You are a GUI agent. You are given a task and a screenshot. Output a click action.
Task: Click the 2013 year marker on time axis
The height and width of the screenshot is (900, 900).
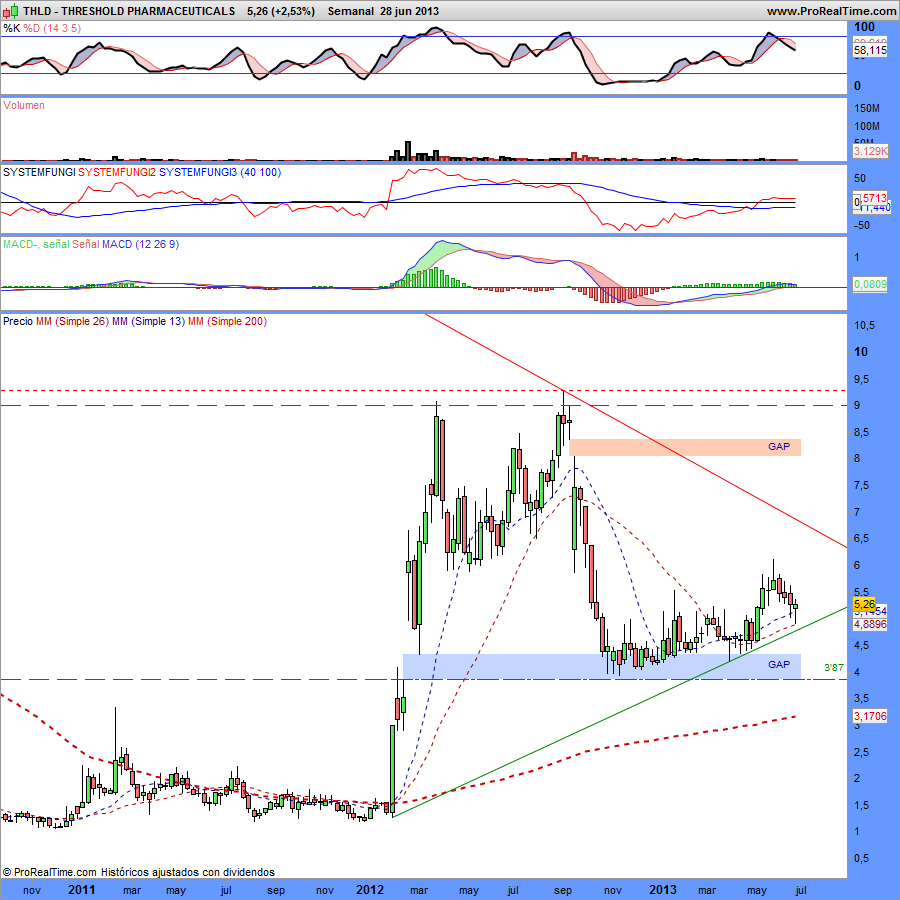662,890
